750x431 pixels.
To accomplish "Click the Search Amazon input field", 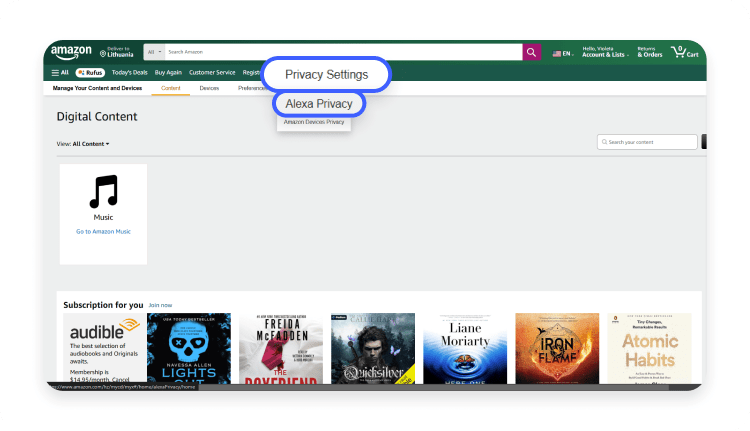I will (x=343, y=52).
